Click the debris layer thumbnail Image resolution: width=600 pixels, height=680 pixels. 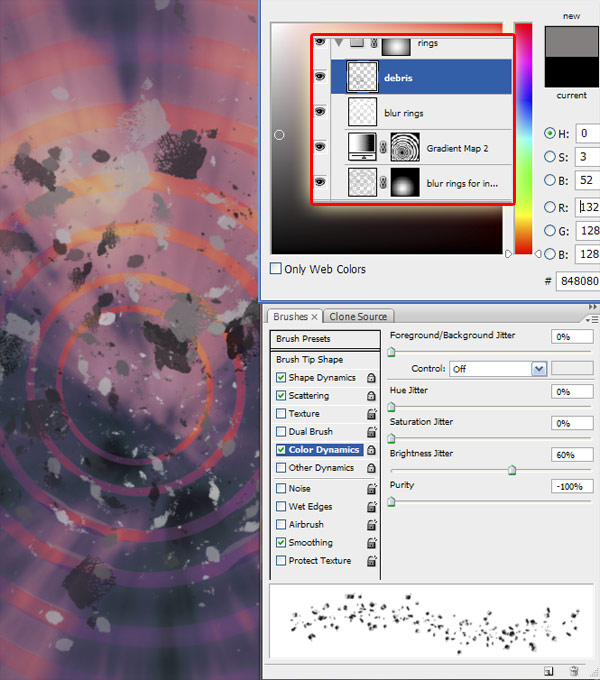pos(362,77)
